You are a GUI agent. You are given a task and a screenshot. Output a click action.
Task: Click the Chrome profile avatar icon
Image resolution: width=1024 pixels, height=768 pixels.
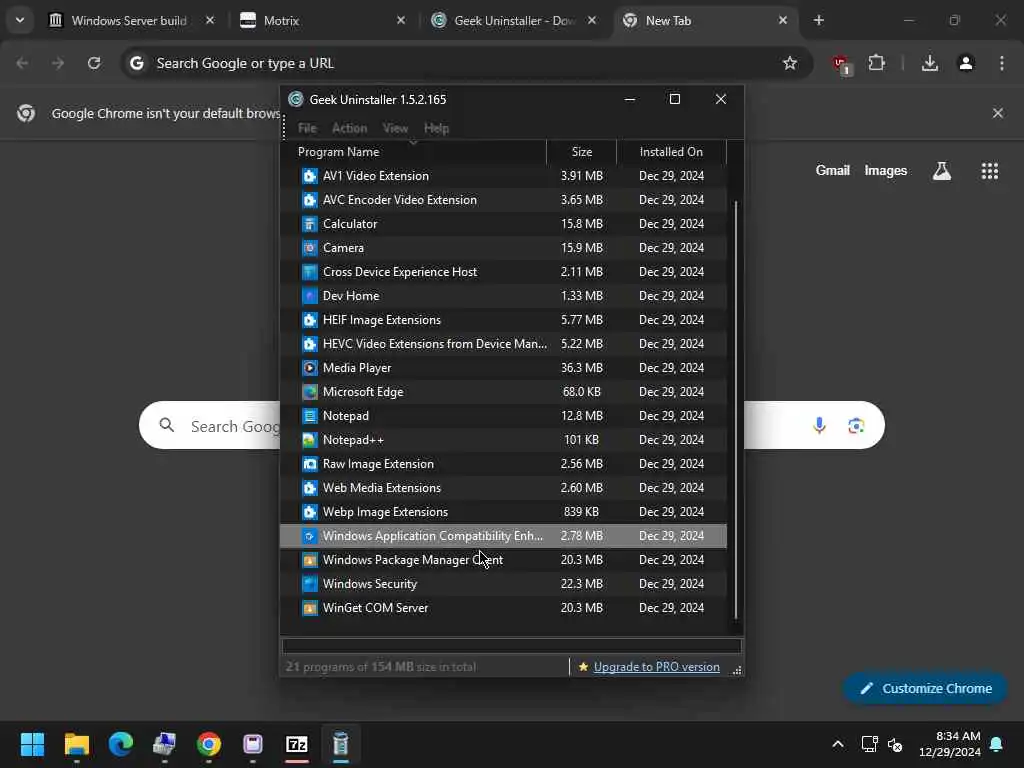tap(966, 63)
